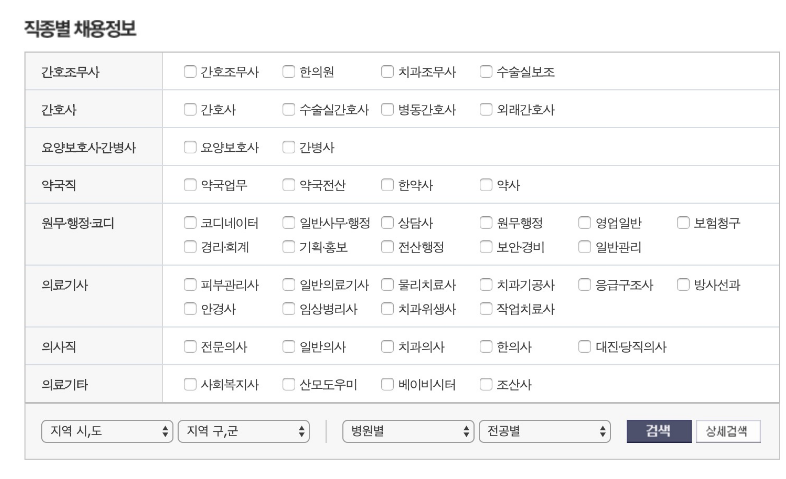Expand the 전공별 dropdown

(x=545, y=431)
